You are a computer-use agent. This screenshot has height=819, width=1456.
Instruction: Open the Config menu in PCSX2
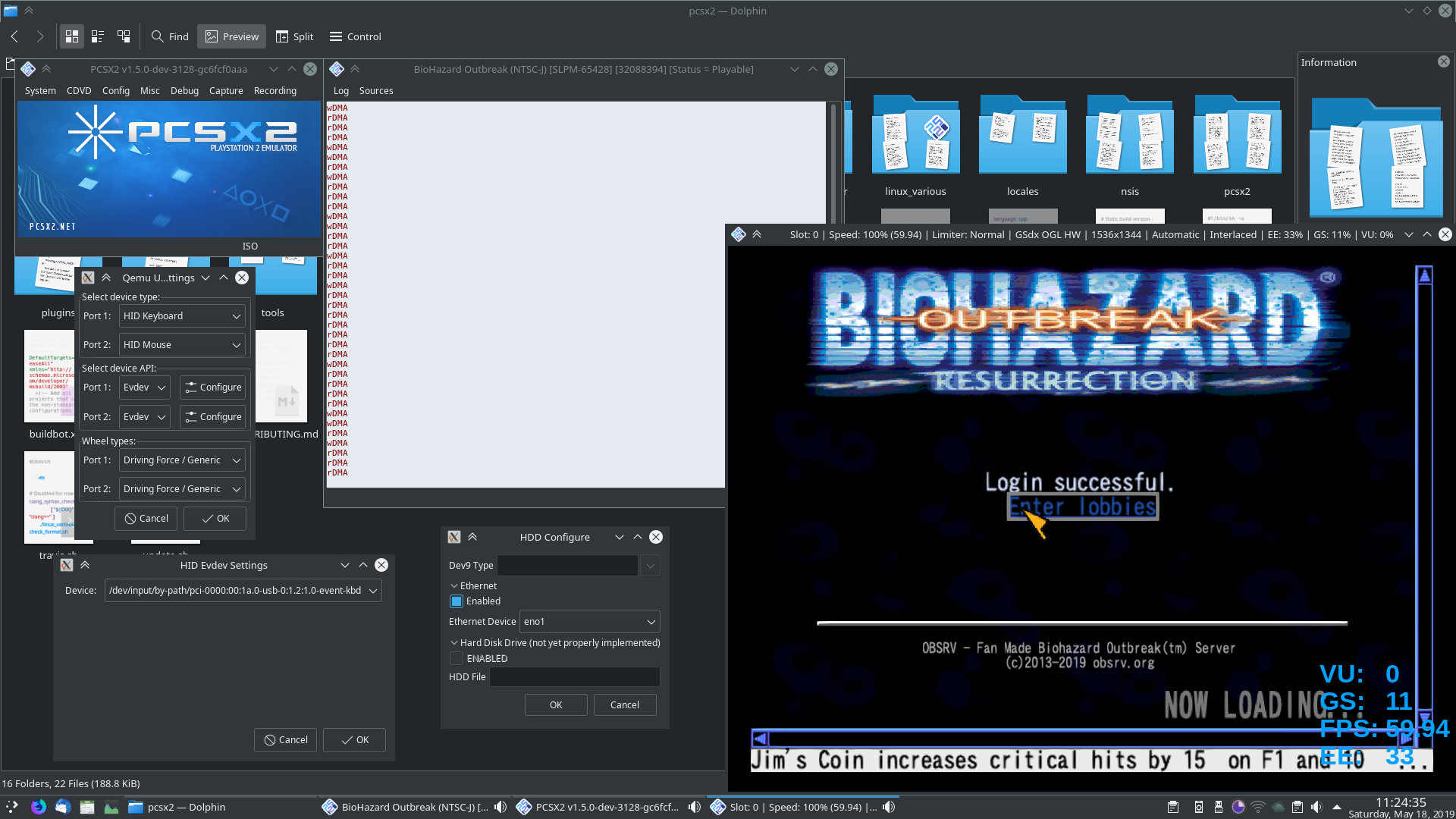116,91
